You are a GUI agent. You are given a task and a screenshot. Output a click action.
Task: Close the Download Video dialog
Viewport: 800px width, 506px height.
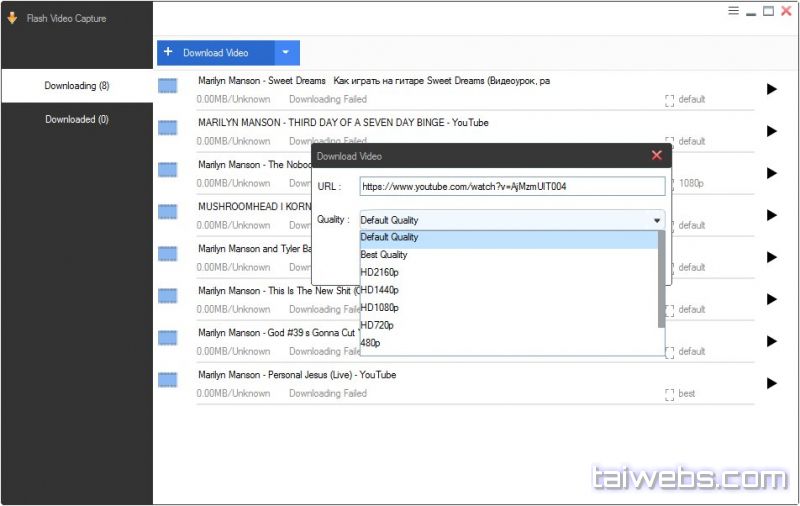pyautogui.click(x=657, y=155)
